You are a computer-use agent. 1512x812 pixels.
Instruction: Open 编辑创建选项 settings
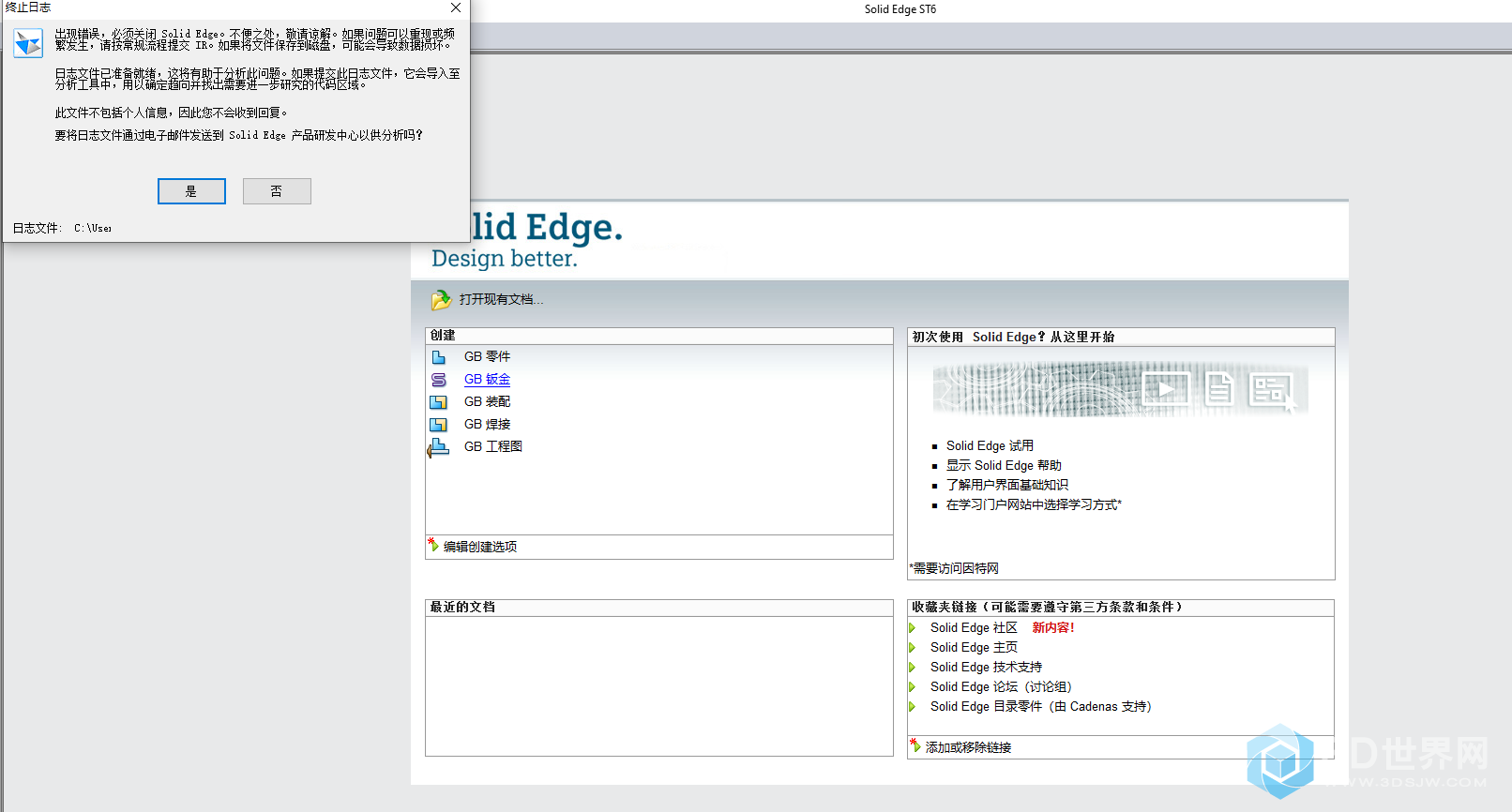pyautogui.click(x=480, y=547)
